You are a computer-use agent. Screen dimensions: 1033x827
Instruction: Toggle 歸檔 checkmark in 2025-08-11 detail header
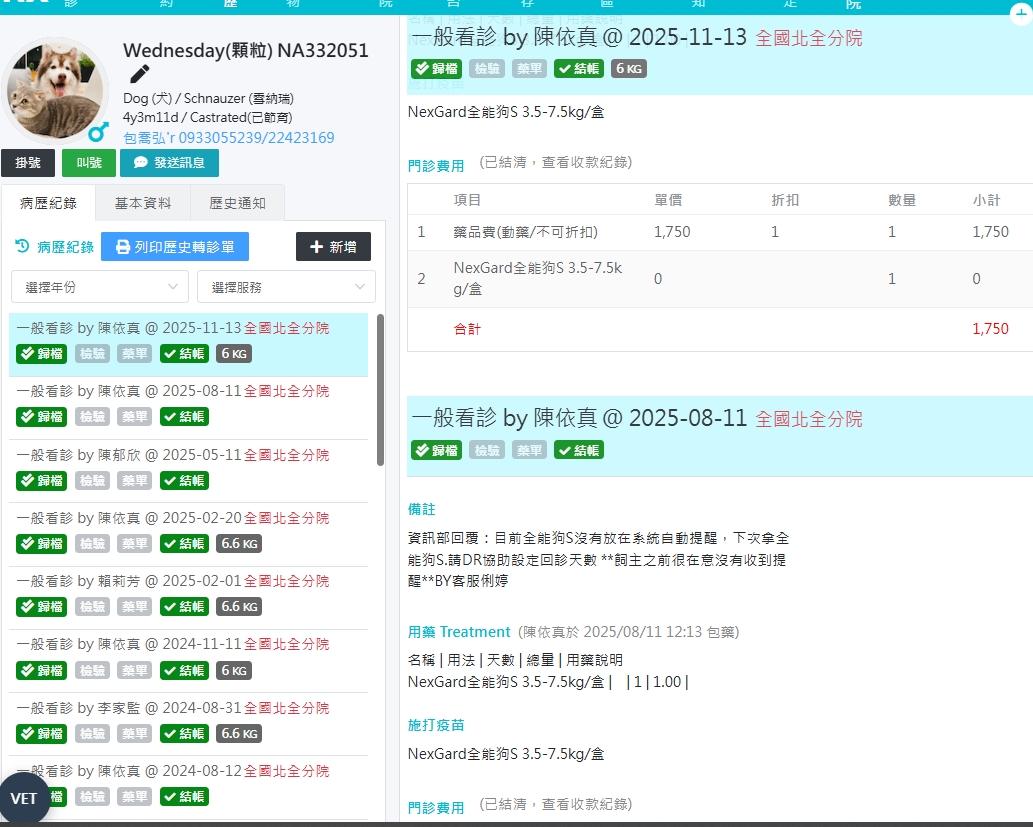click(x=436, y=450)
